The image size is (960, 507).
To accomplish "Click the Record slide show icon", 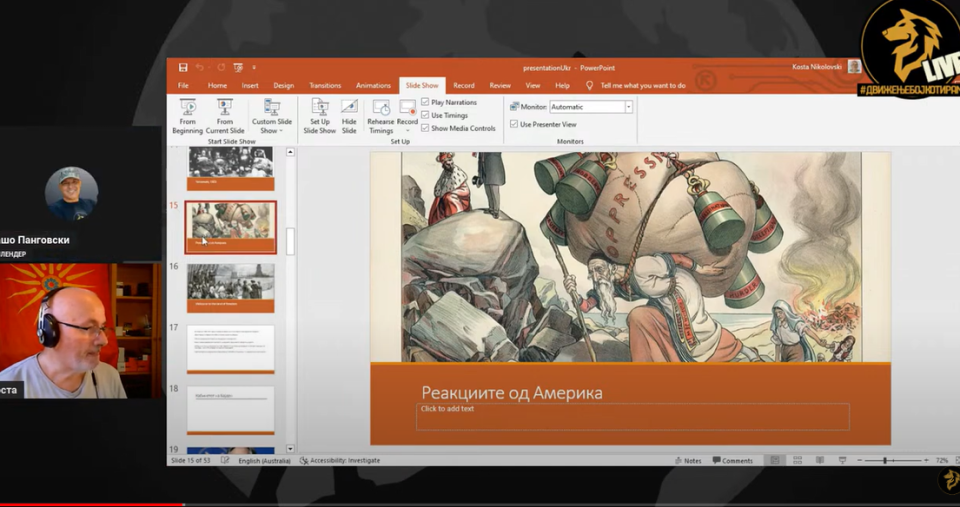I will click(x=407, y=108).
